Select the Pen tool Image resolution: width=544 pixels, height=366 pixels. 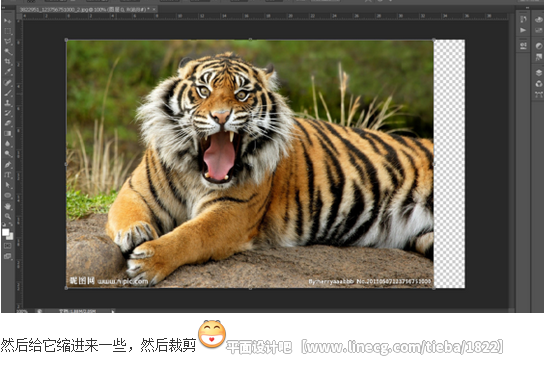pyautogui.click(x=8, y=164)
